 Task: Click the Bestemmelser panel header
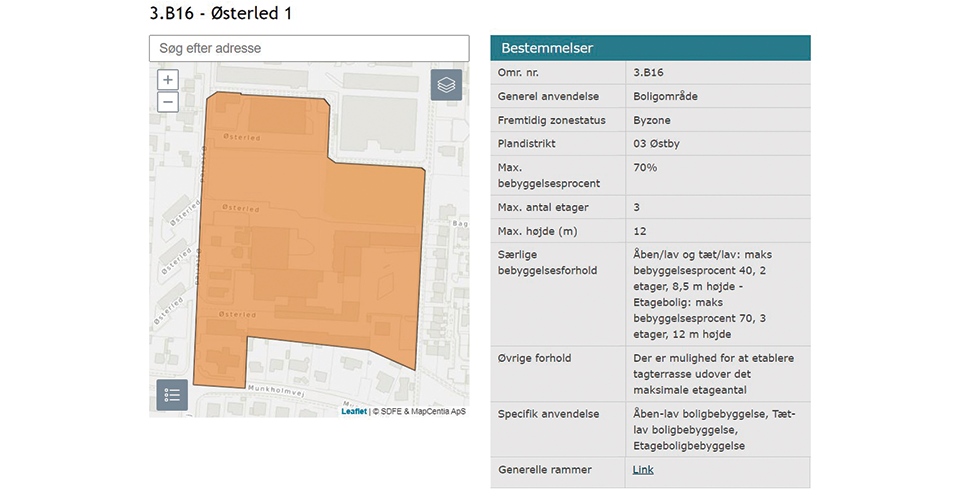[650, 48]
